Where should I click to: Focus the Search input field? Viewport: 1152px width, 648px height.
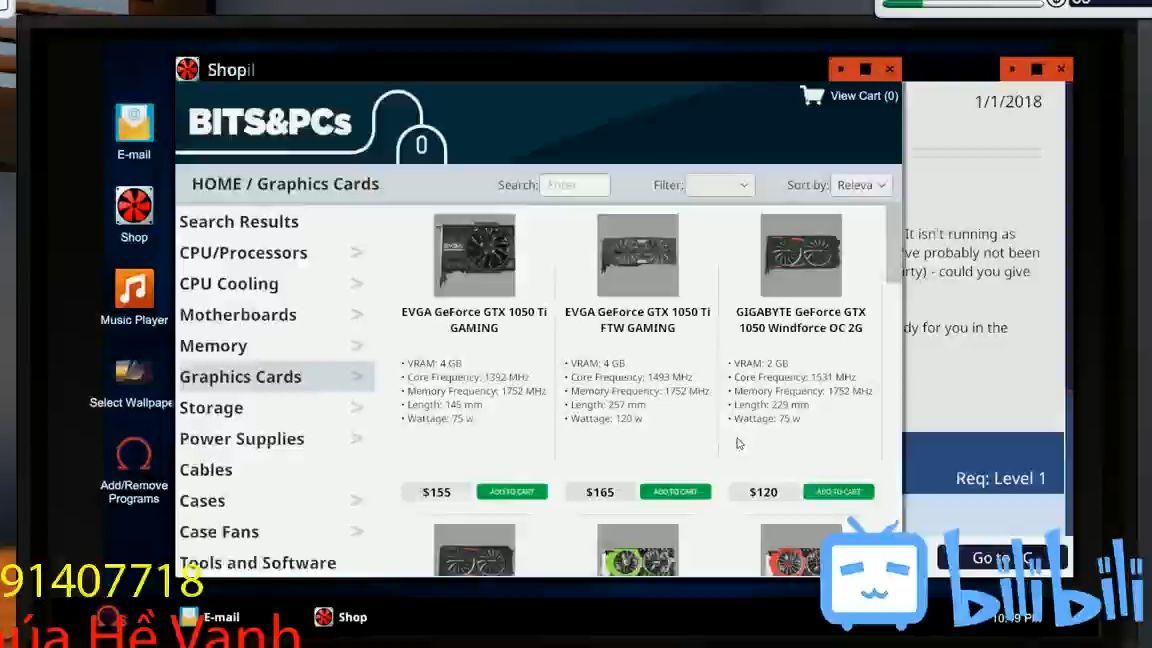(x=575, y=185)
